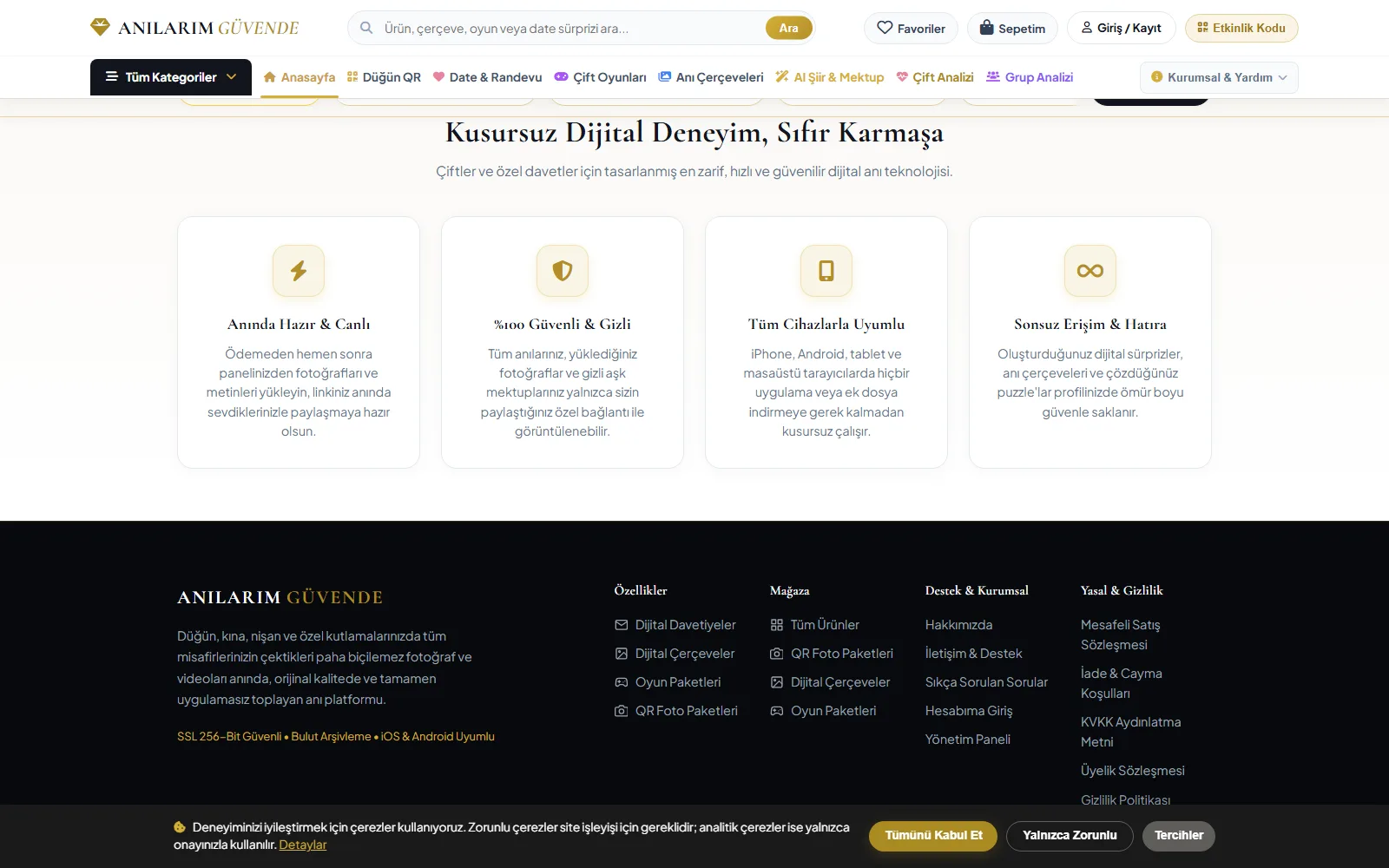Open İade & Cayma Koşulları link
The width and height of the screenshot is (1389, 868).
[x=1121, y=683]
